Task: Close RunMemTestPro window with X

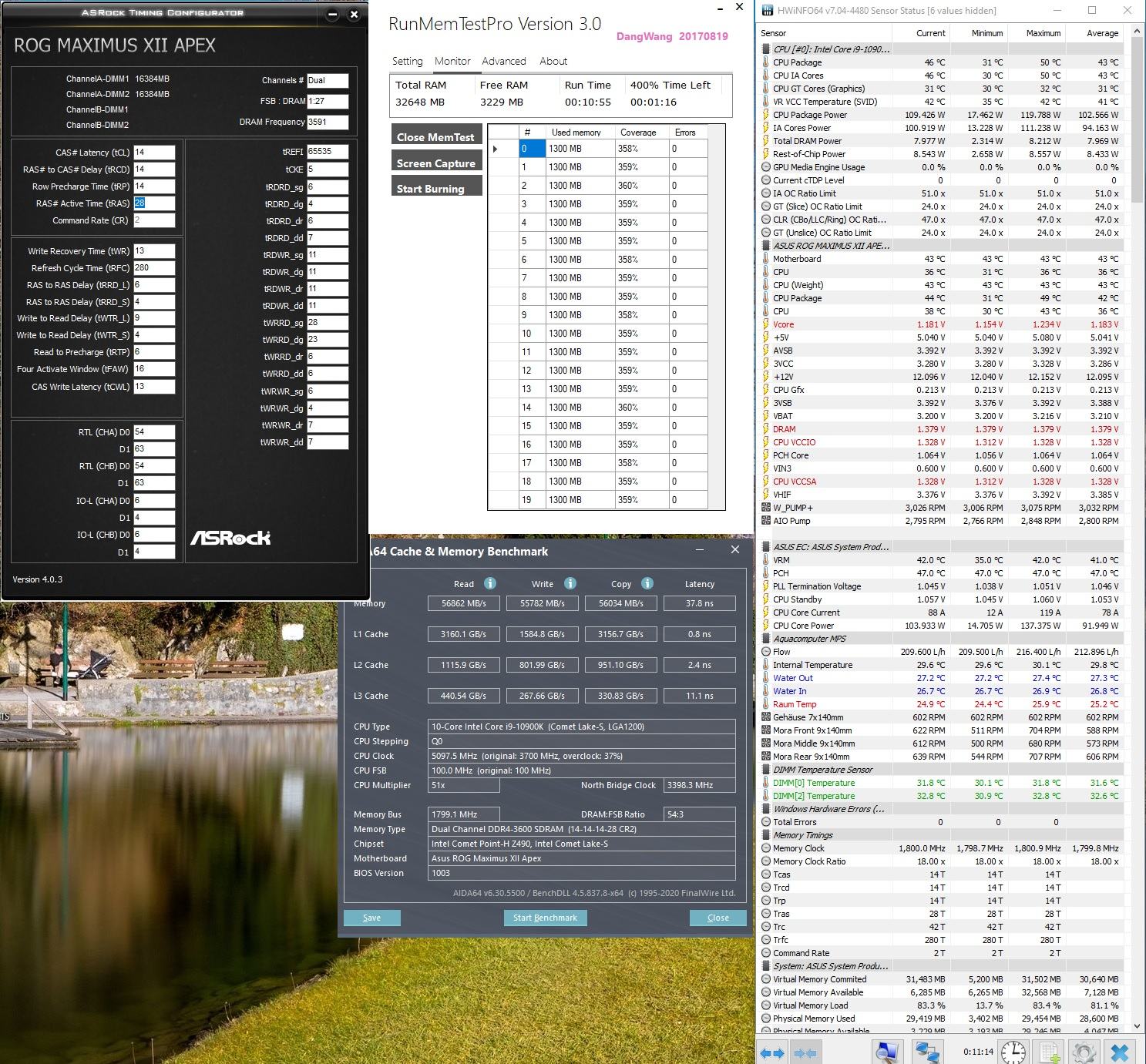Action: tap(739, 7)
